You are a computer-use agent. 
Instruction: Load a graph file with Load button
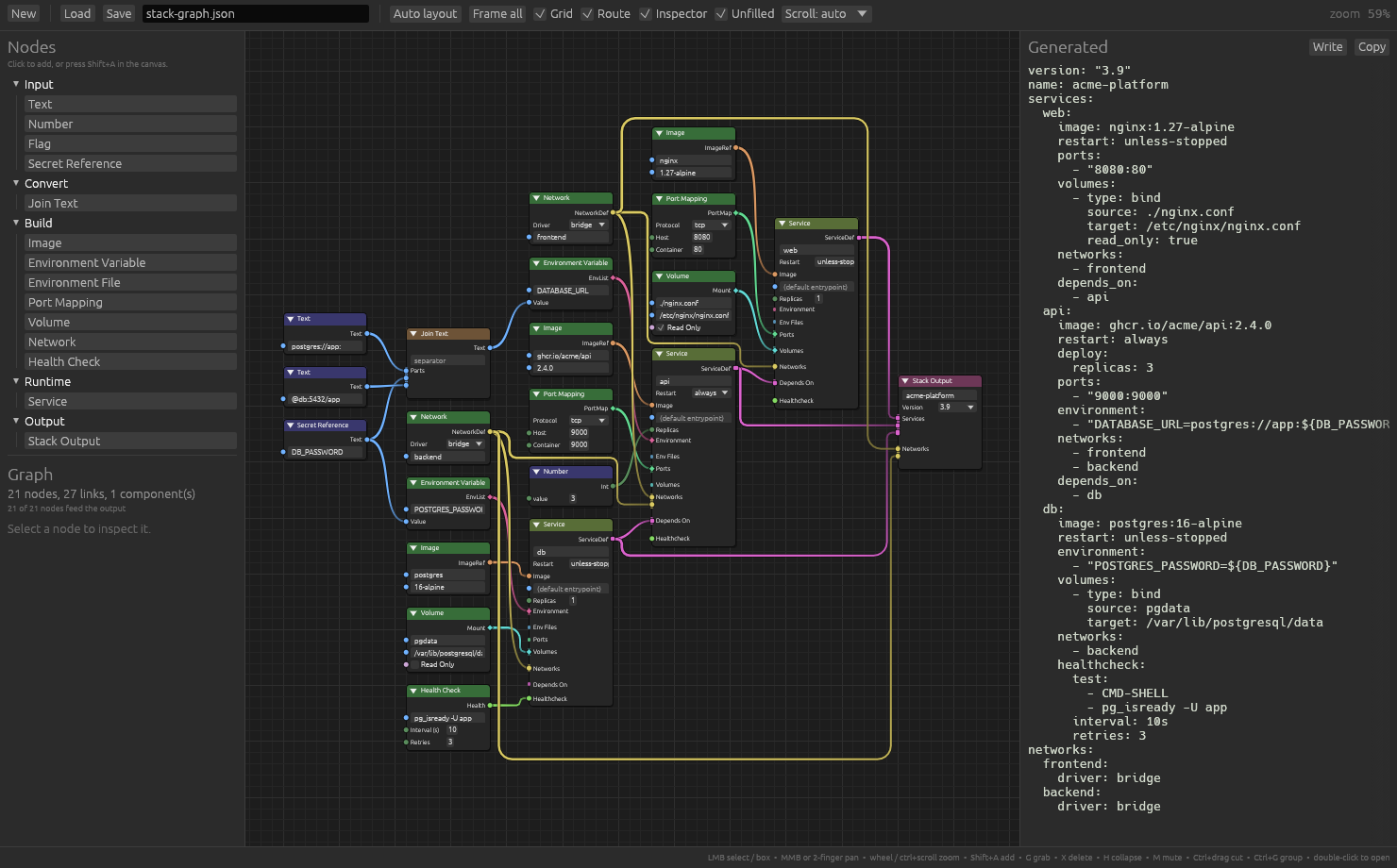pos(77,14)
